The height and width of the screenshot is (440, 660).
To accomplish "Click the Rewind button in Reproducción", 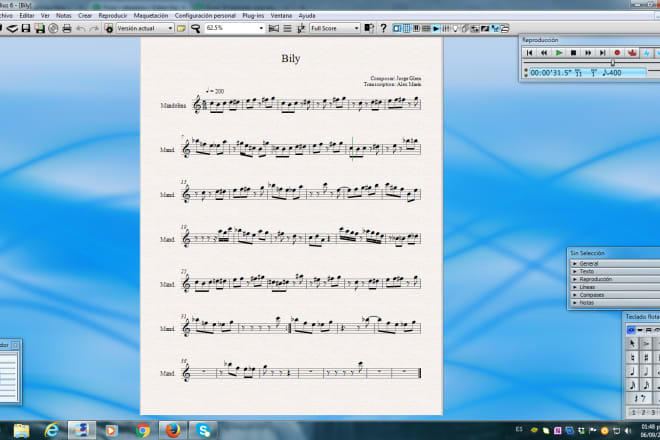I will (544, 53).
